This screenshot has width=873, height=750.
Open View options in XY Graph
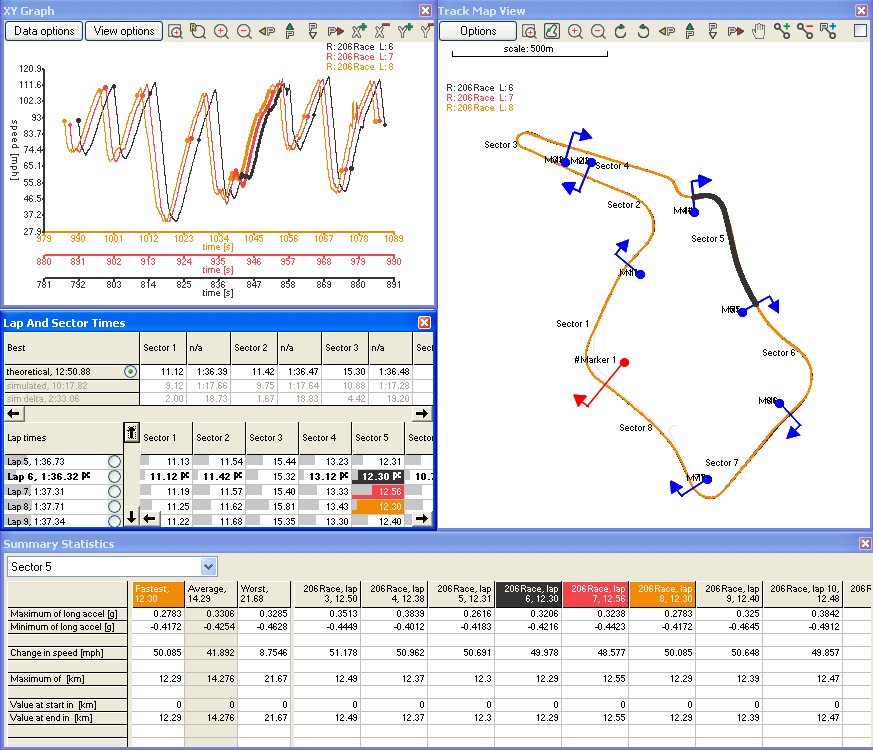124,31
